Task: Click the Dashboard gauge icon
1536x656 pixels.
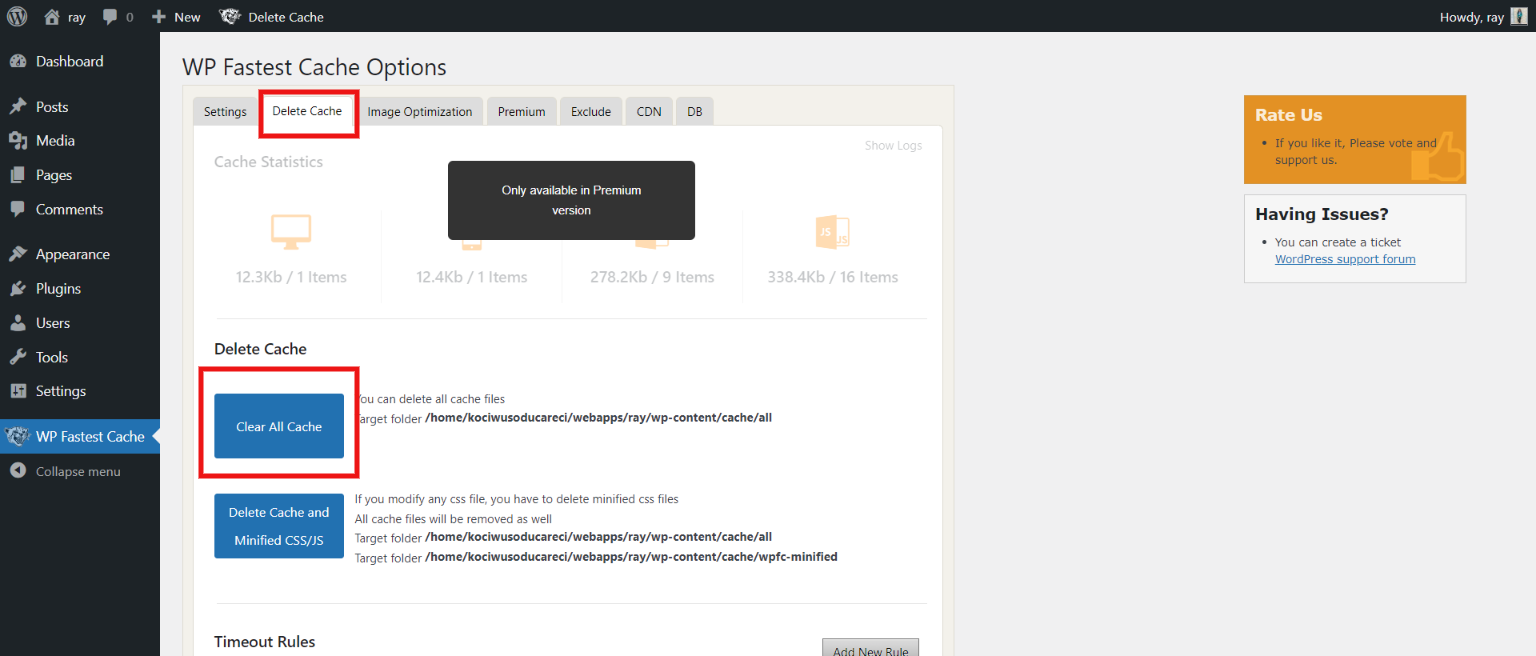Action: [x=18, y=61]
